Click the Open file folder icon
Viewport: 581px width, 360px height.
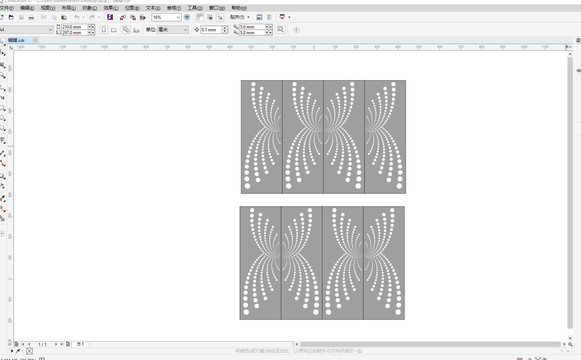coord(11,17)
